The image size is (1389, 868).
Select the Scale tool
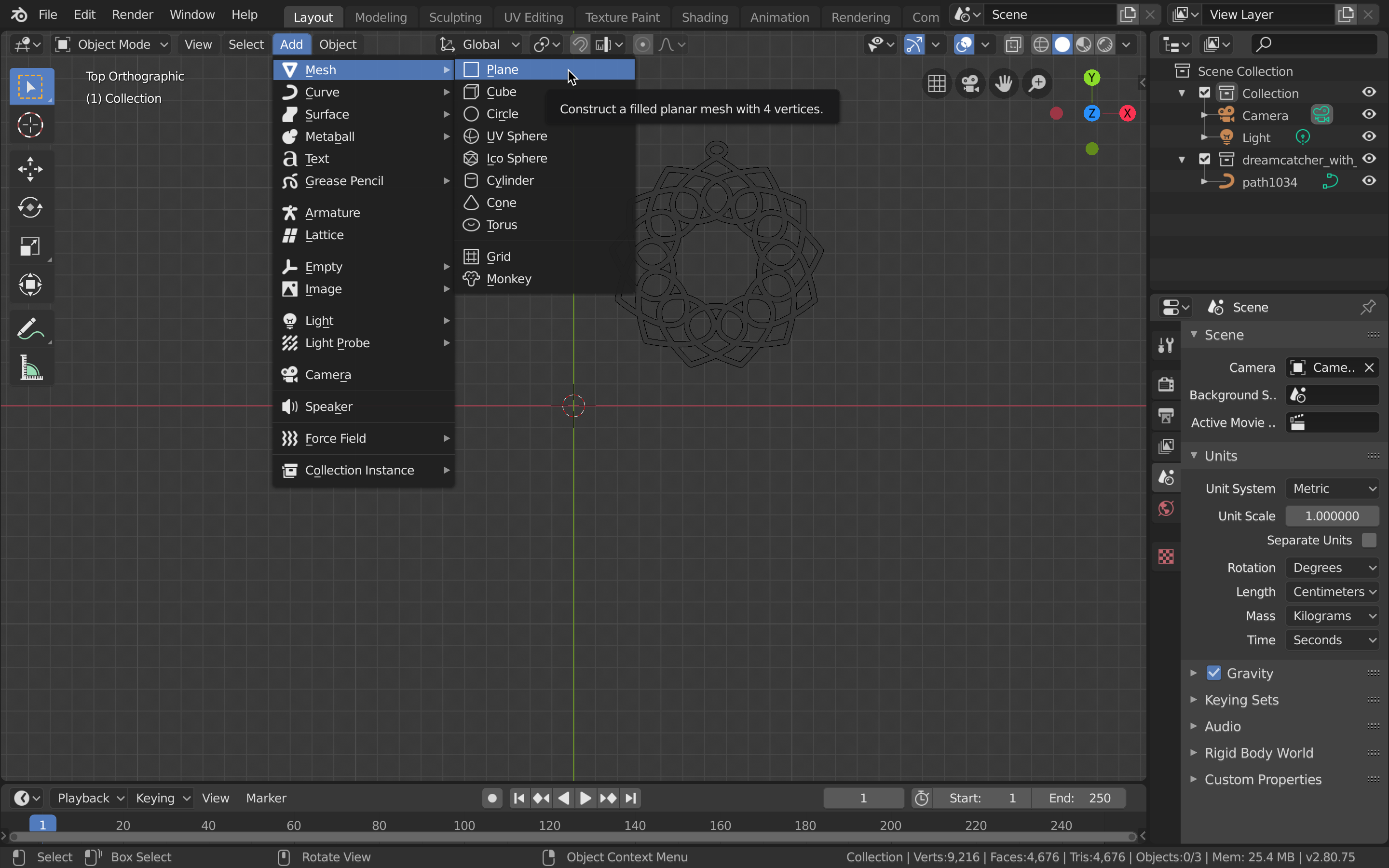(x=30, y=247)
